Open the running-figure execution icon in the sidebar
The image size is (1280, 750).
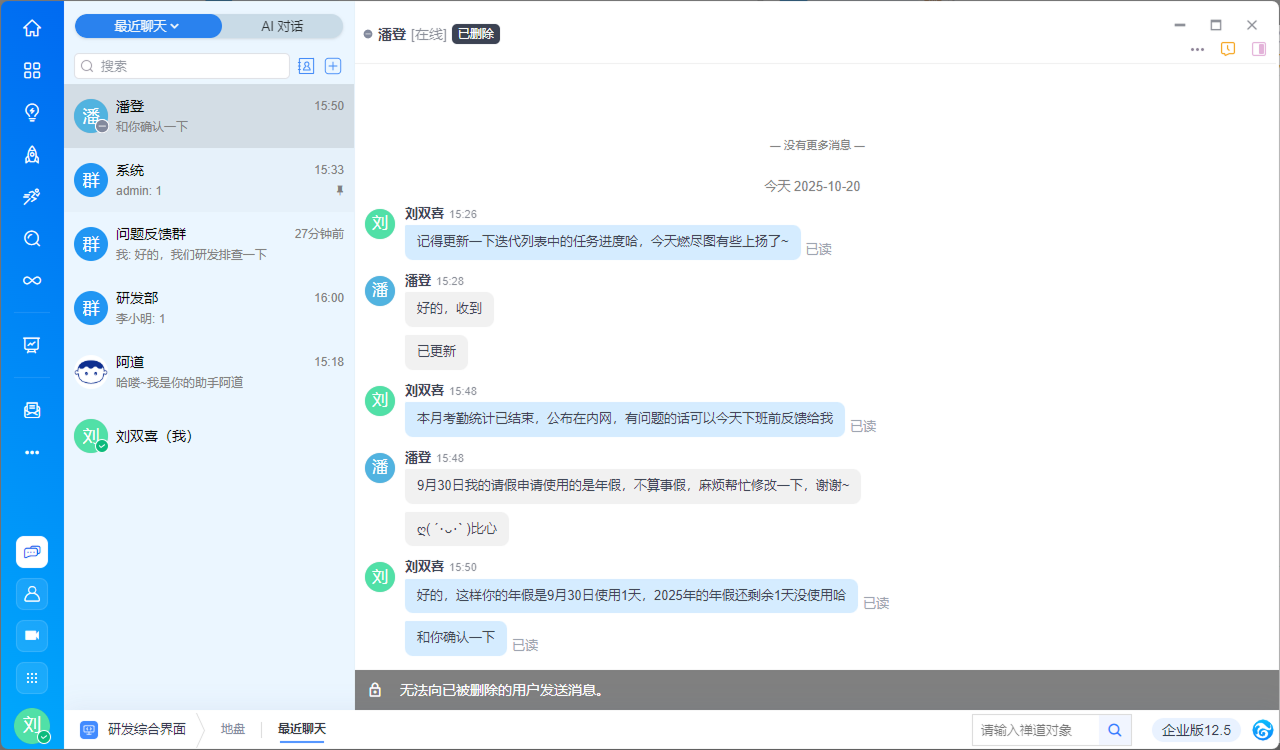pyautogui.click(x=32, y=196)
